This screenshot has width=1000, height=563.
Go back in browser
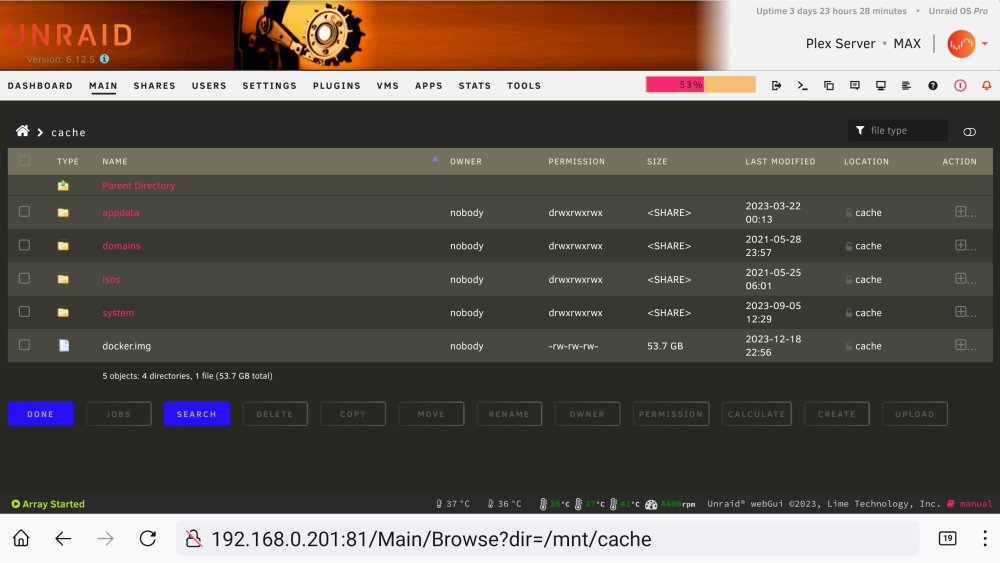pos(63,539)
